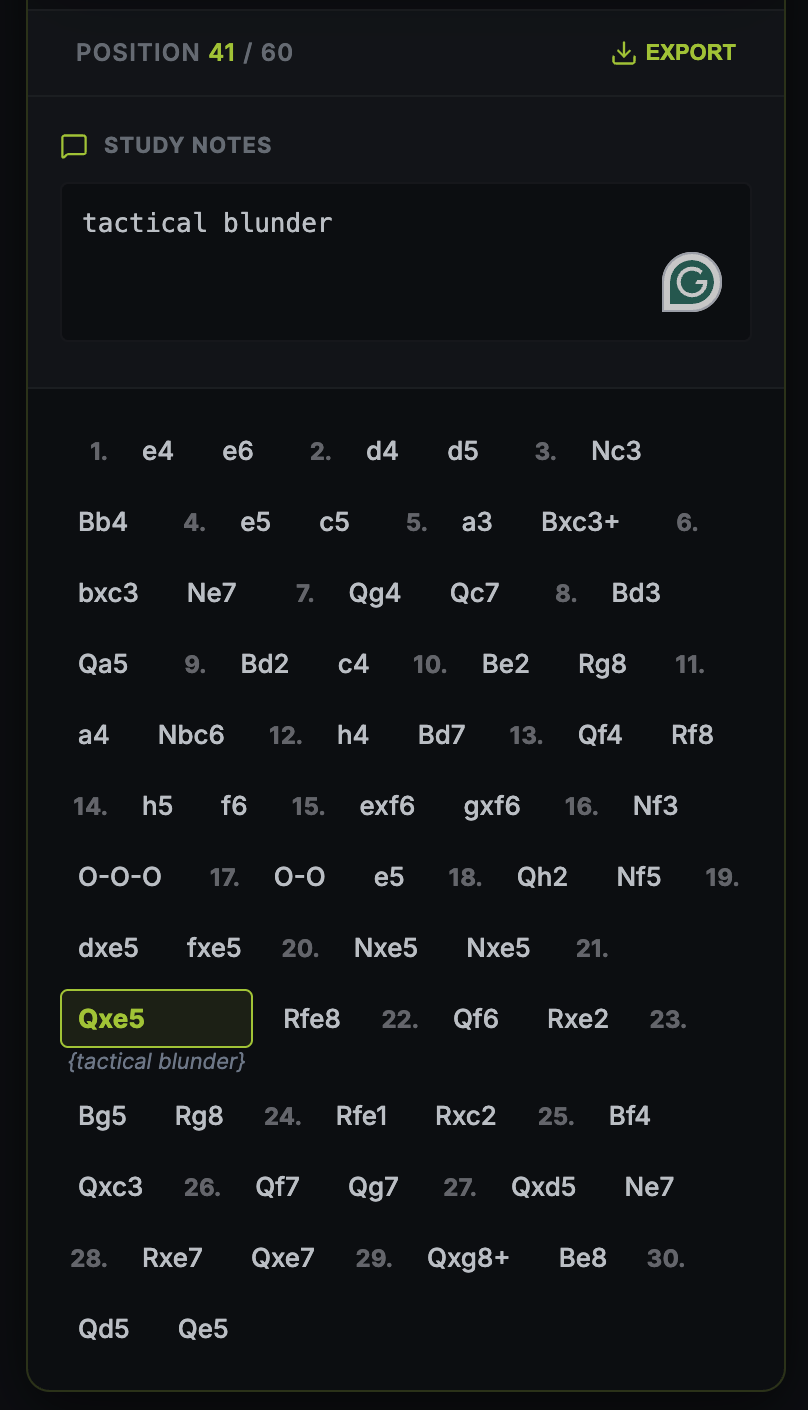The image size is (808, 1410).
Task: Click the final move Qe5
Action: click(x=202, y=1328)
